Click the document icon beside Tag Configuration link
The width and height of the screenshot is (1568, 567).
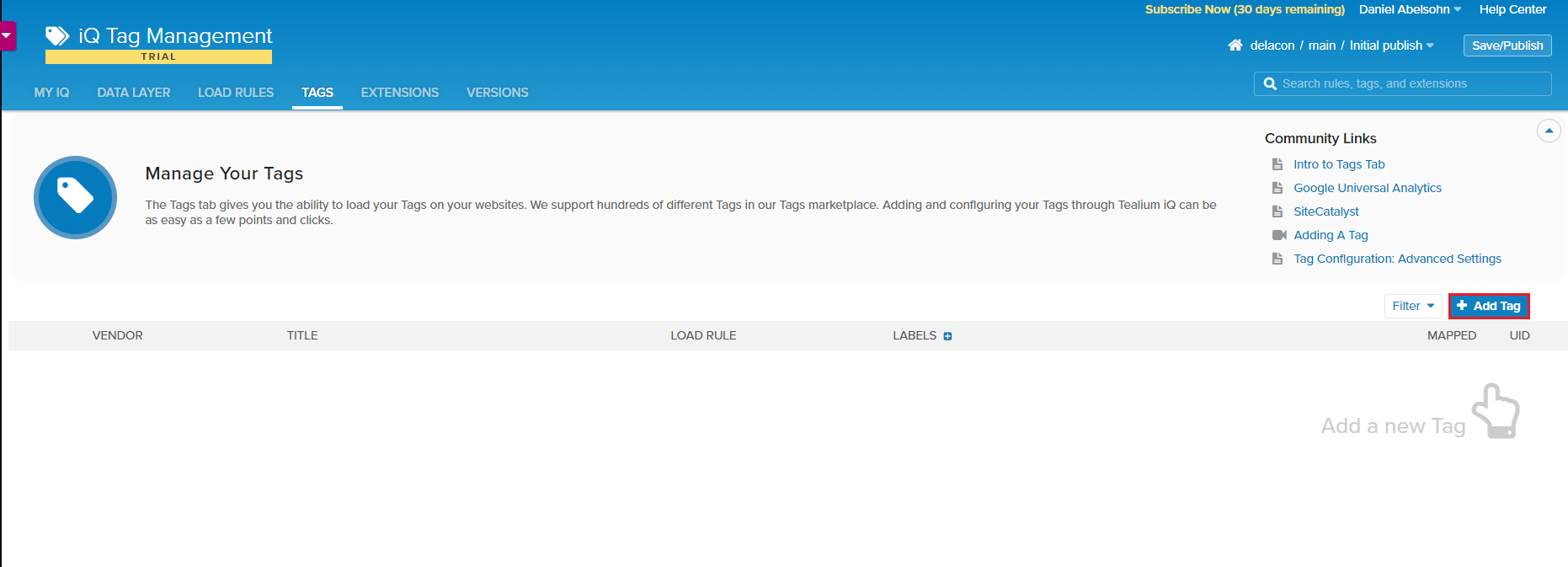coord(1277,259)
